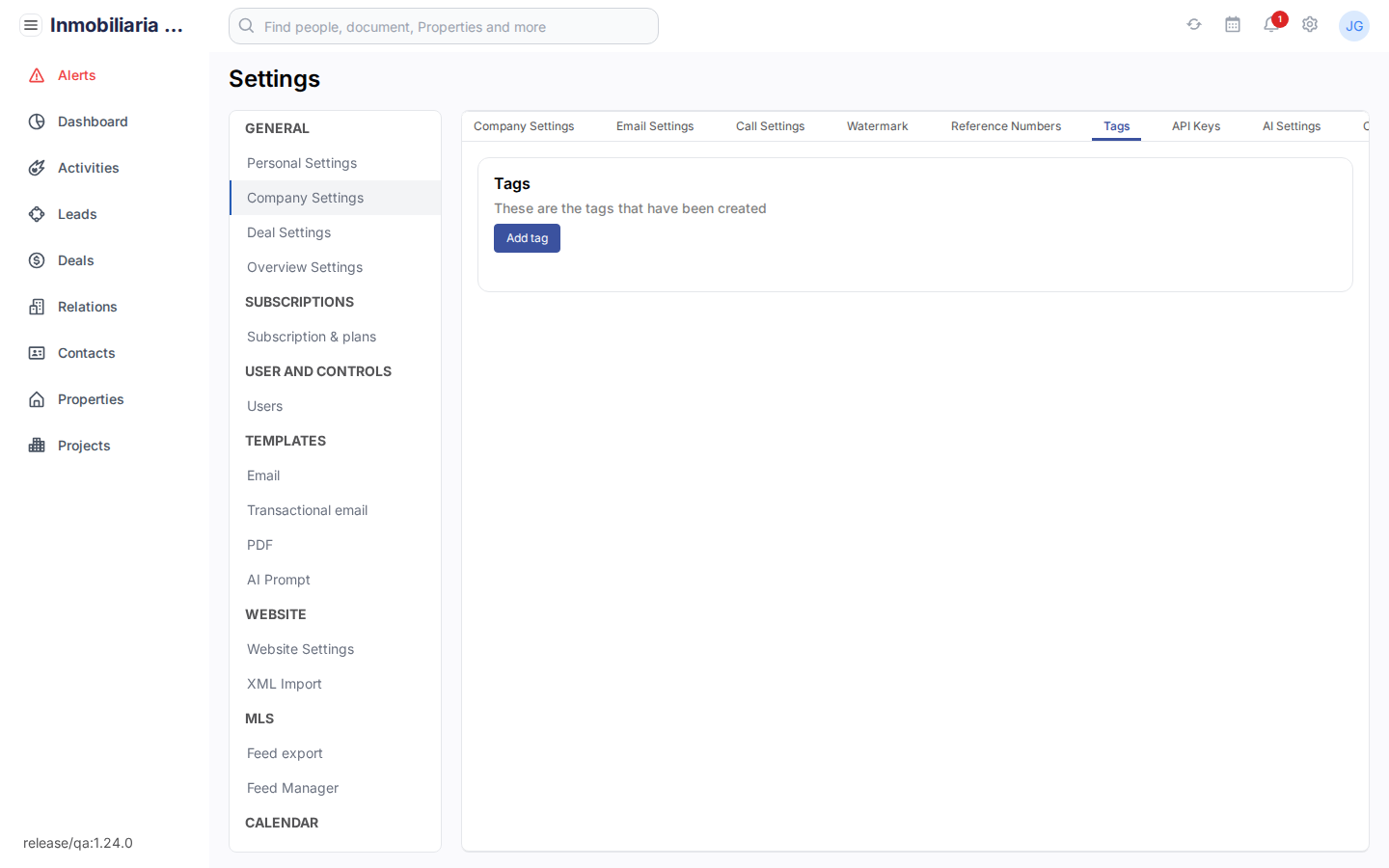Open the JG profile avatar menu
Image resolution: width=1389 pixels, height=868 pixels.
pyautogui.click(x=1354, y=26)
